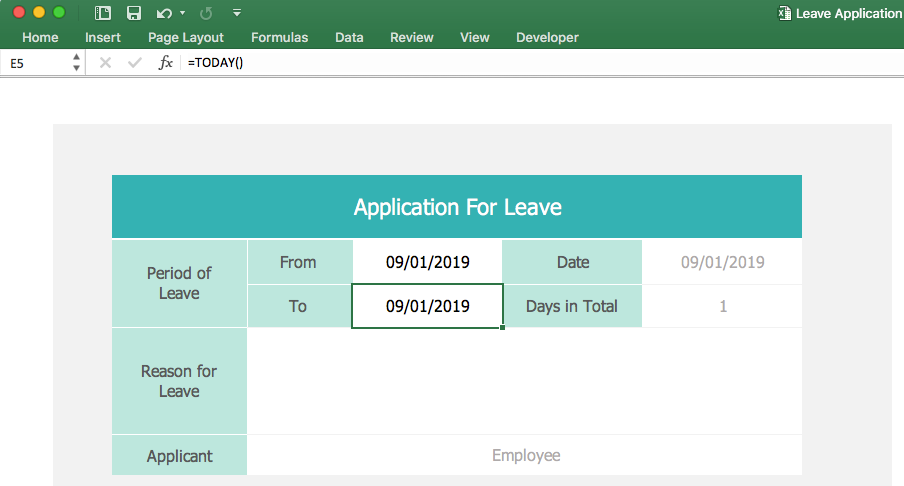
Task: Click the Name Box stepper arrows
Action: coord(77,63)
